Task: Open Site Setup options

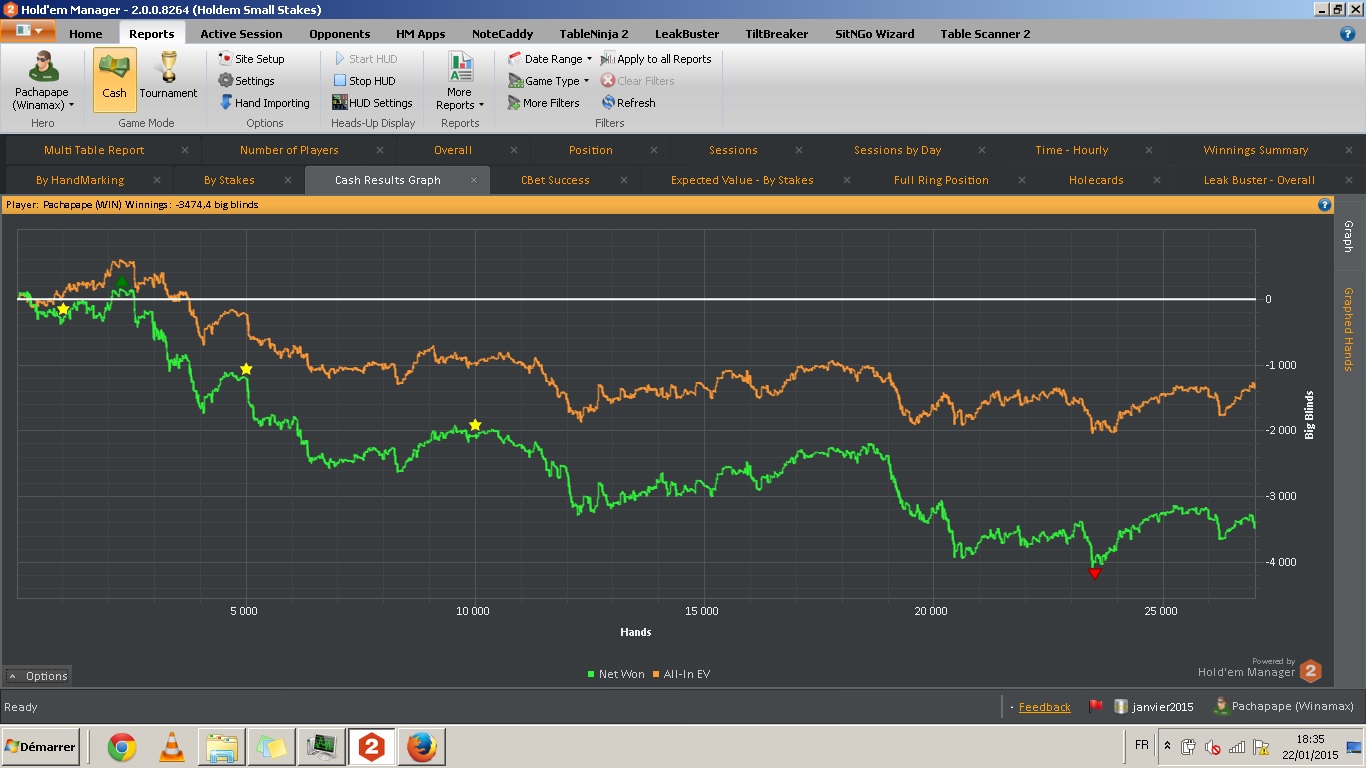Action: click(x=252, y=59)
